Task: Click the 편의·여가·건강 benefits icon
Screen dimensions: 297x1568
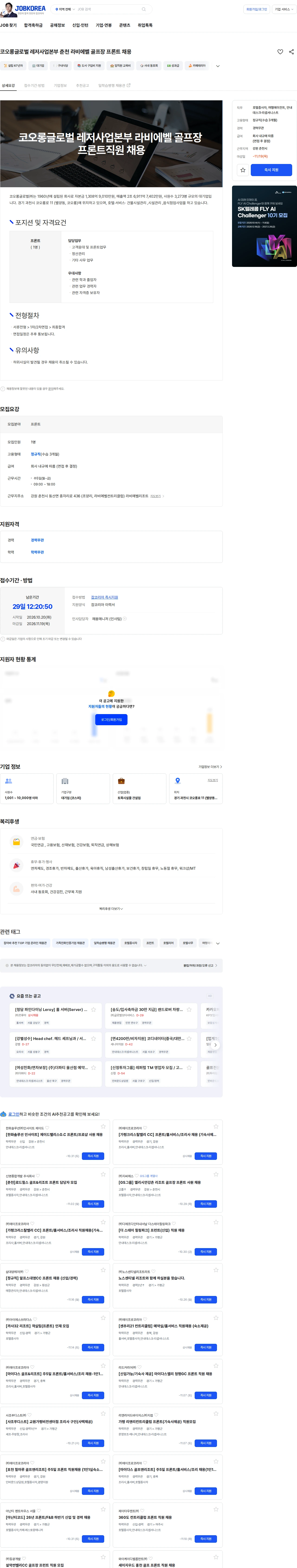Action: coord(16,889)
